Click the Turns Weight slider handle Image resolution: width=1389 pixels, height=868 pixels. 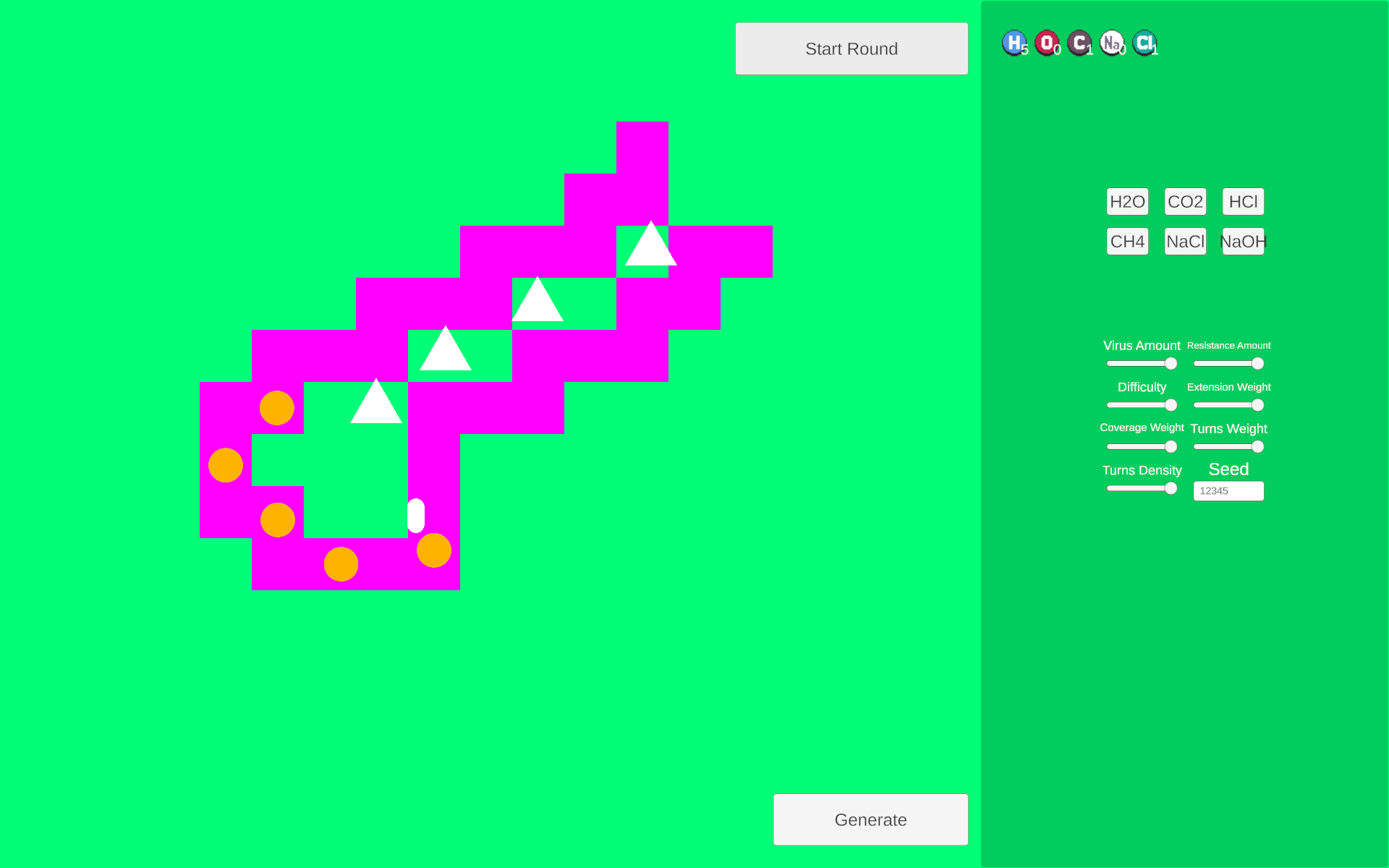point(1257,447)
